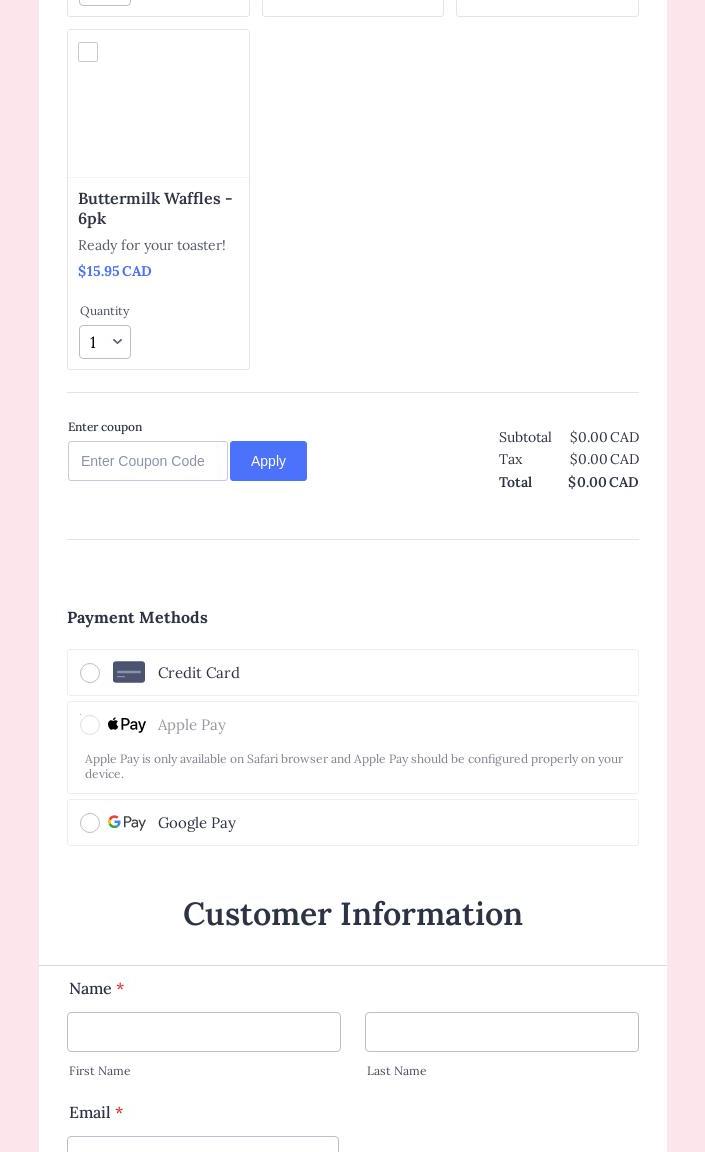Select the Credit Card radio button
705x1152 pixels.
(x=90, y=673)
